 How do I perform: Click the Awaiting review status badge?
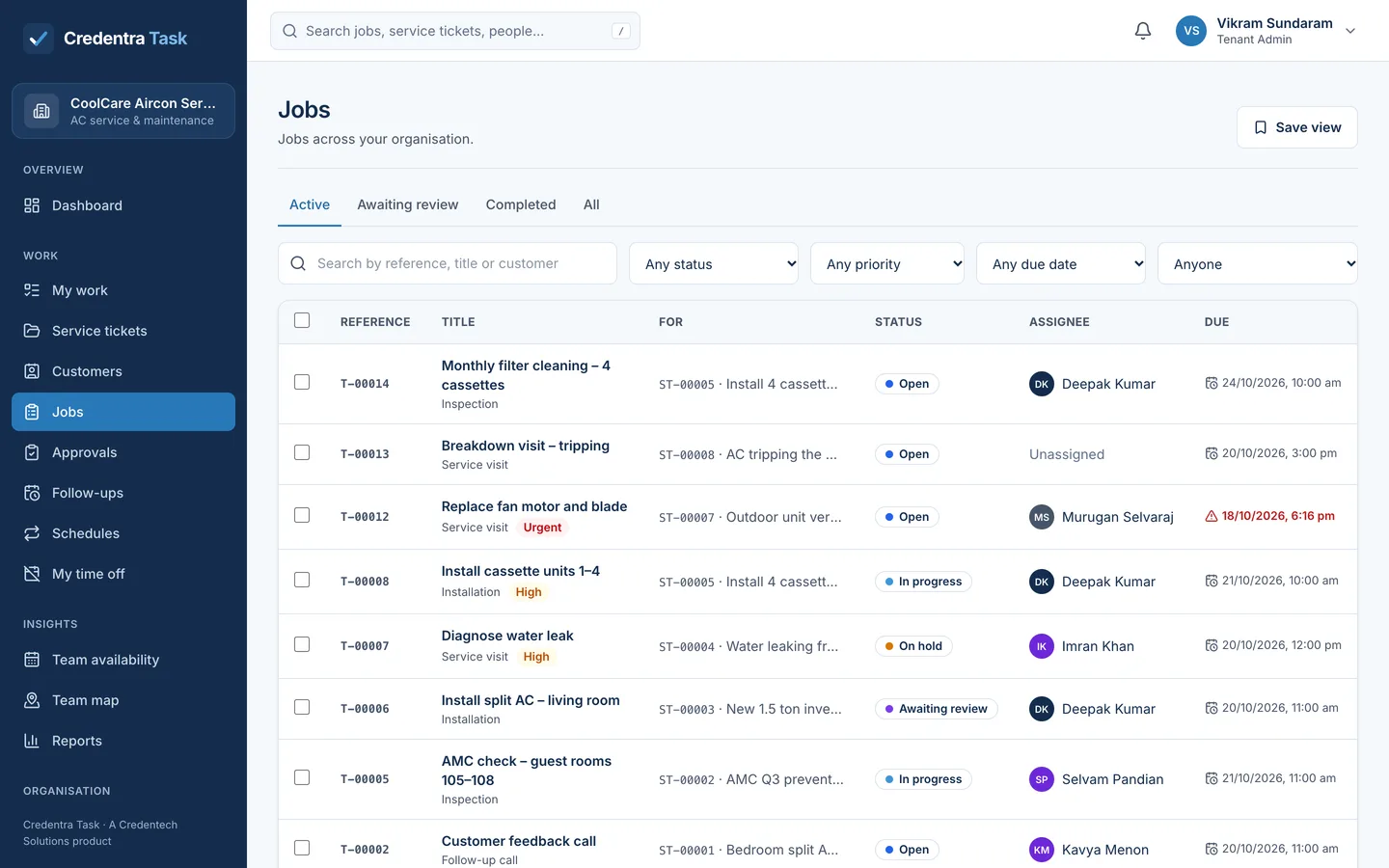[x=936, y=709]
